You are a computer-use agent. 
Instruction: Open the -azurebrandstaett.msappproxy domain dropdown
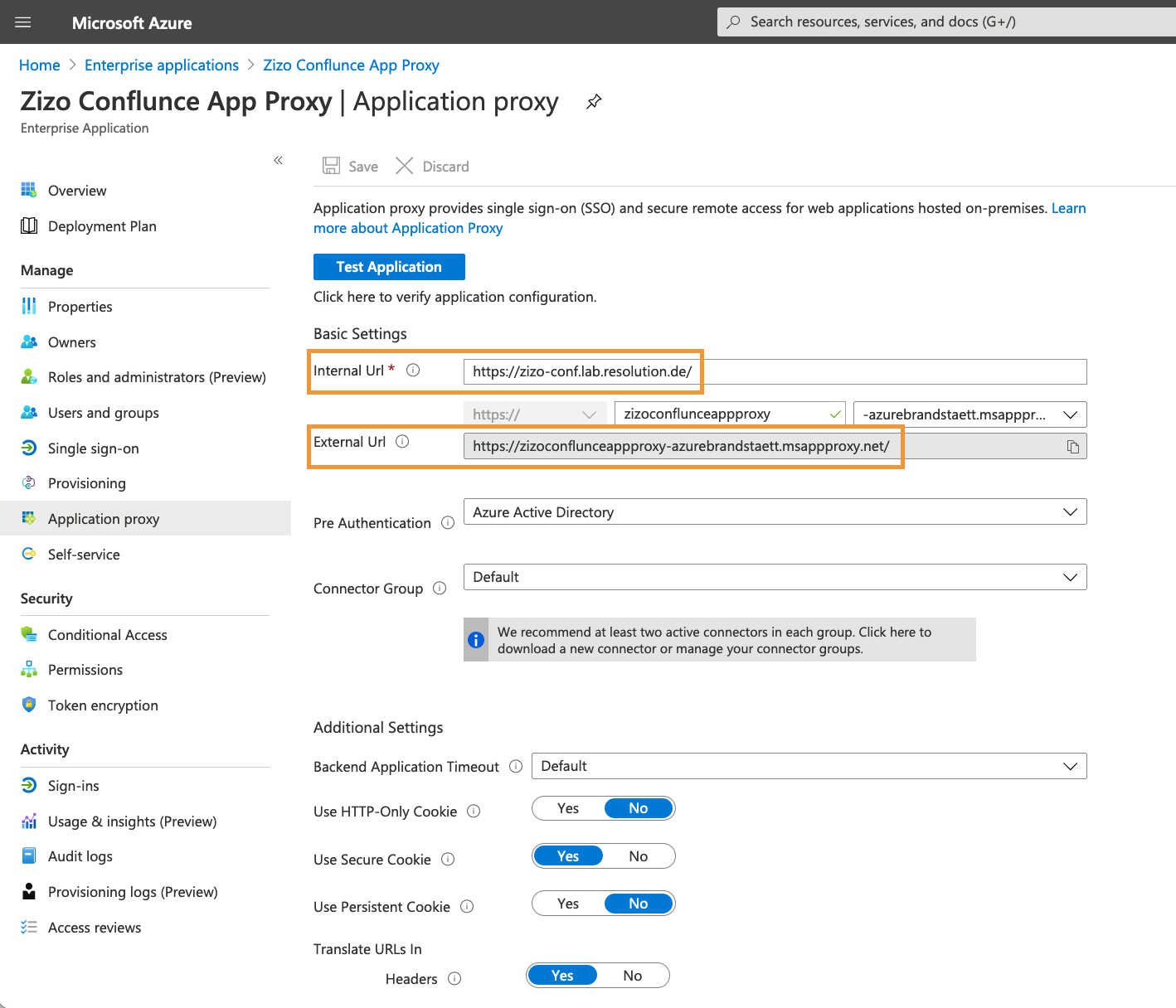pos(969,414)
